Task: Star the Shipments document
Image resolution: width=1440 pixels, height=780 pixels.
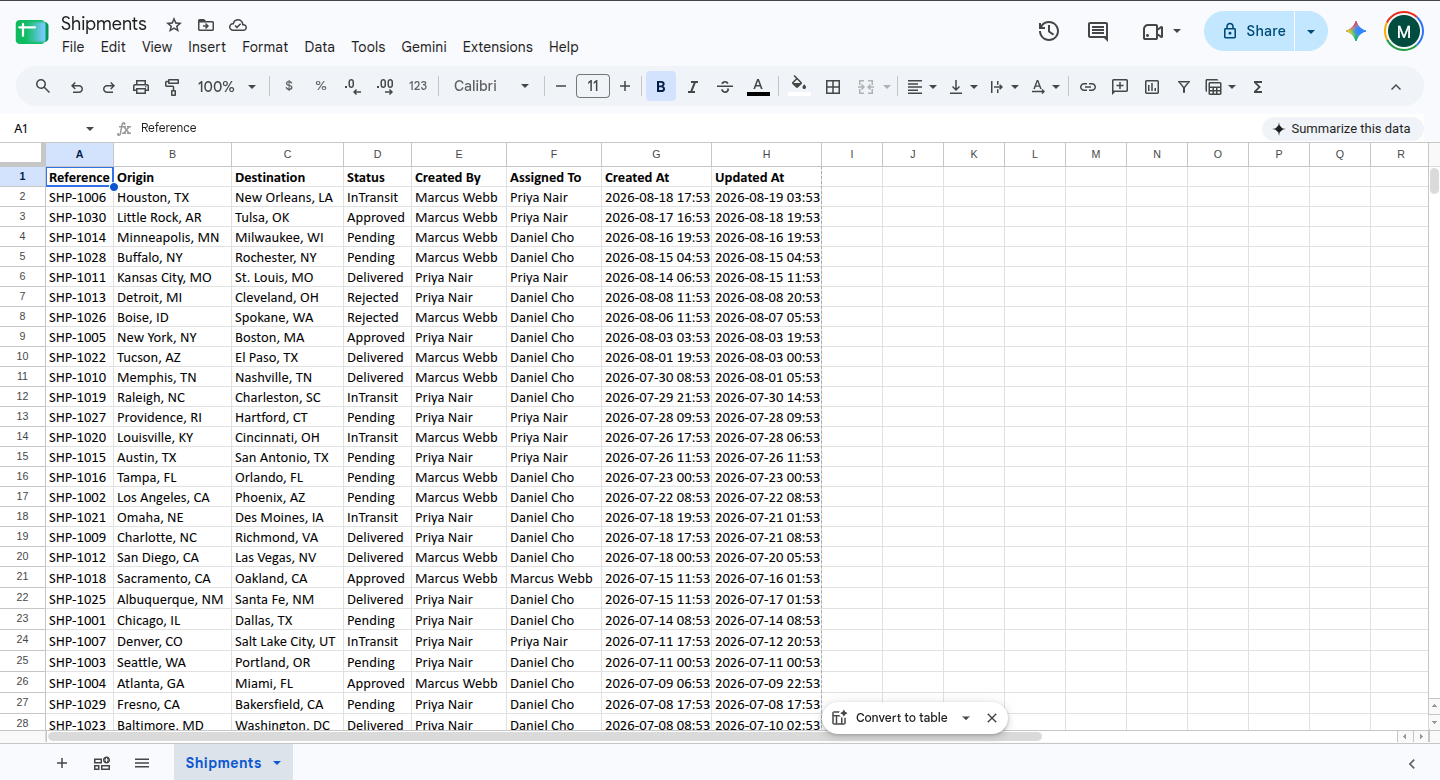Action: click(174, 25)
